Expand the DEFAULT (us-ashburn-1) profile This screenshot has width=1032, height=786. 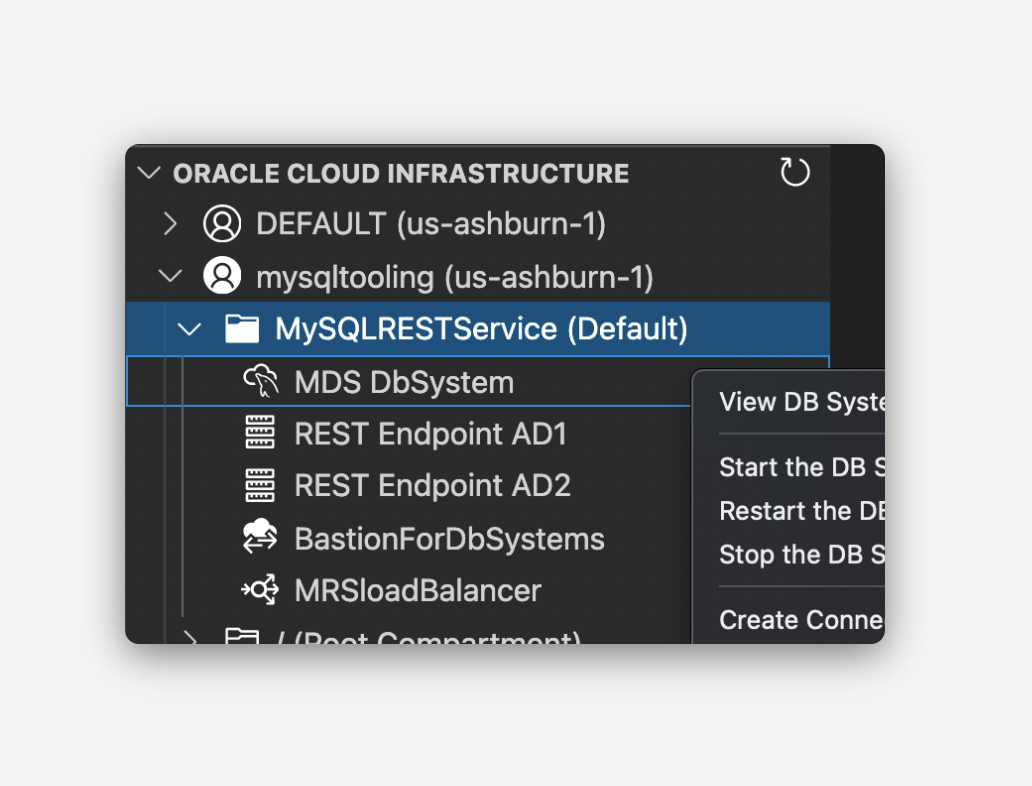point(171,224)
